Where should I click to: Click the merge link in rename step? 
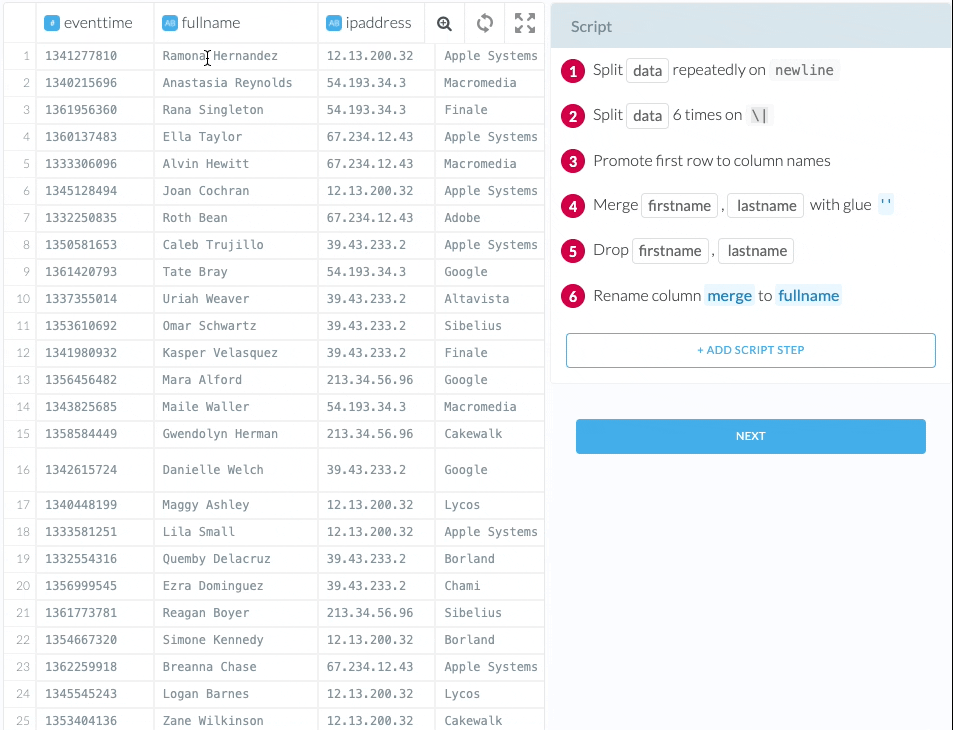[x=729, y=296]
